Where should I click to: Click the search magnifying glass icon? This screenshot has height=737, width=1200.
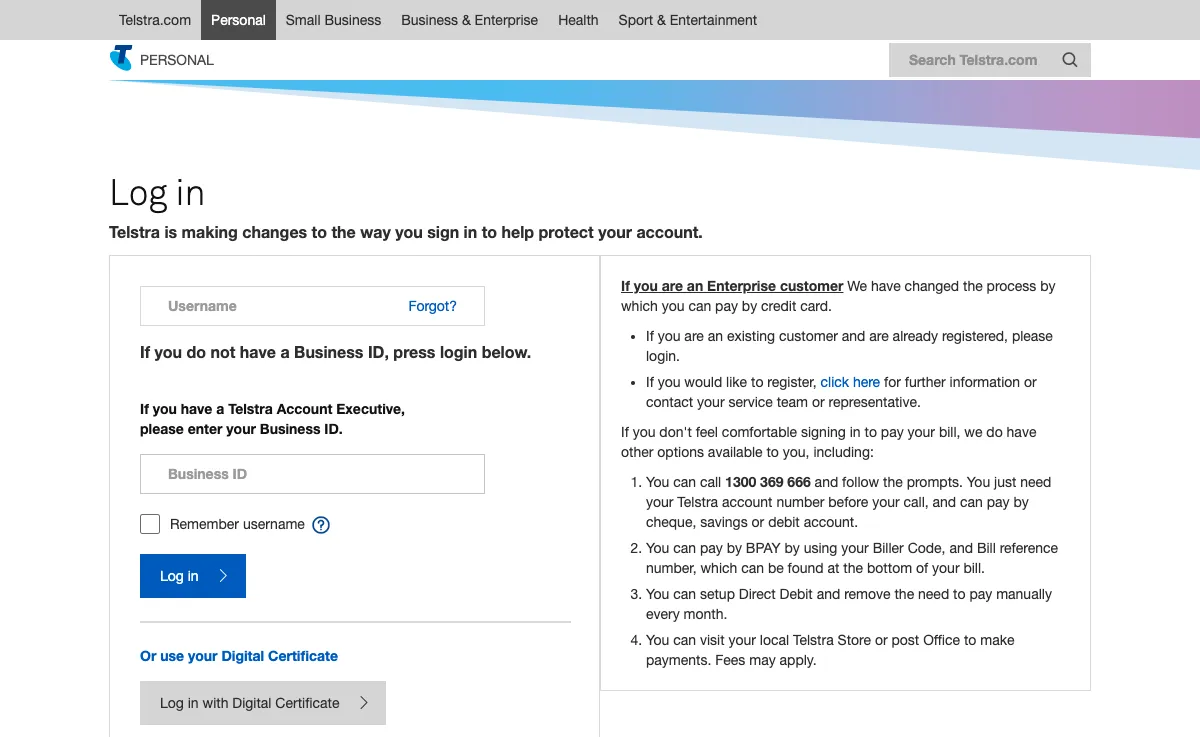(1069, 59)
